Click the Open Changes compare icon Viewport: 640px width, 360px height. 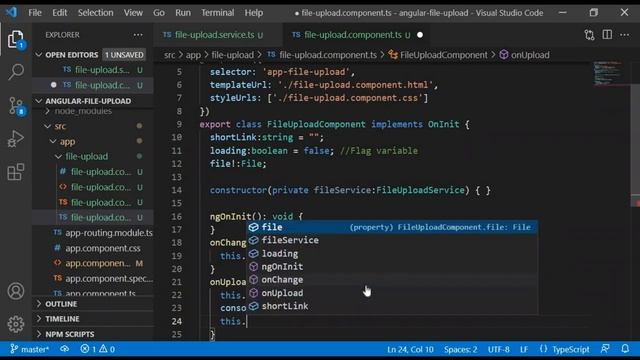[x=589, y=35]
